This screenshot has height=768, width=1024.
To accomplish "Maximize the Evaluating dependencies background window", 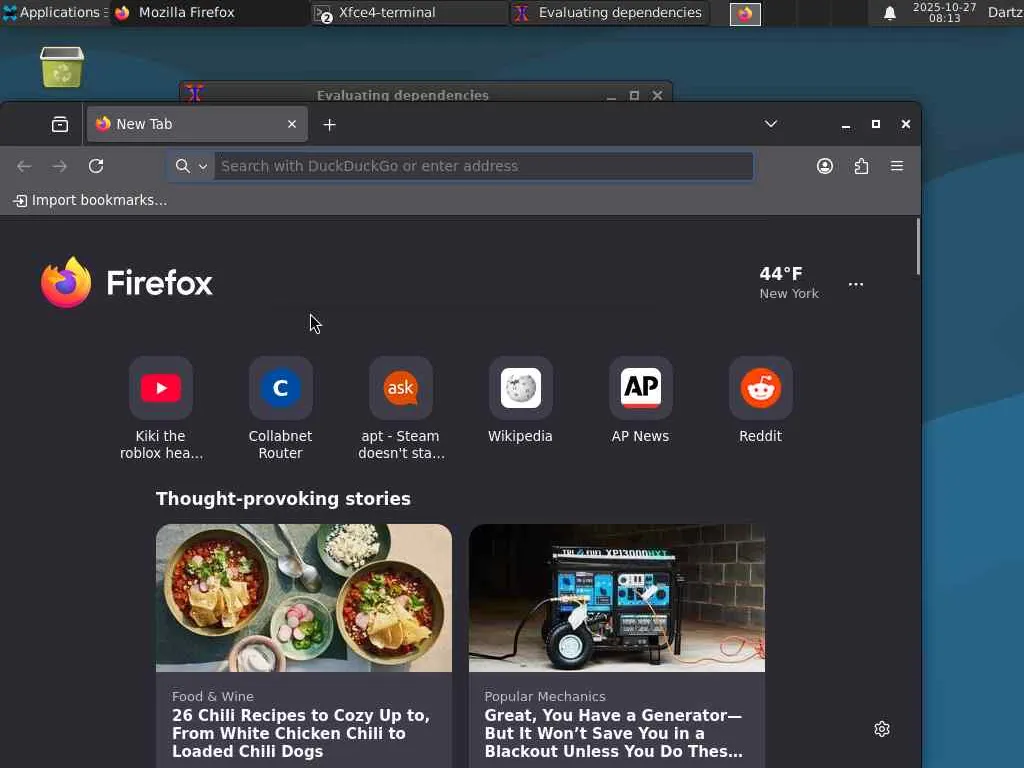I will point(634,95).
